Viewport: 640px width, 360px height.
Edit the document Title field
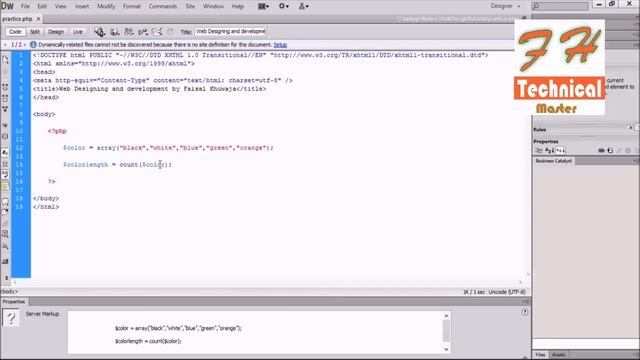point(231,31)
